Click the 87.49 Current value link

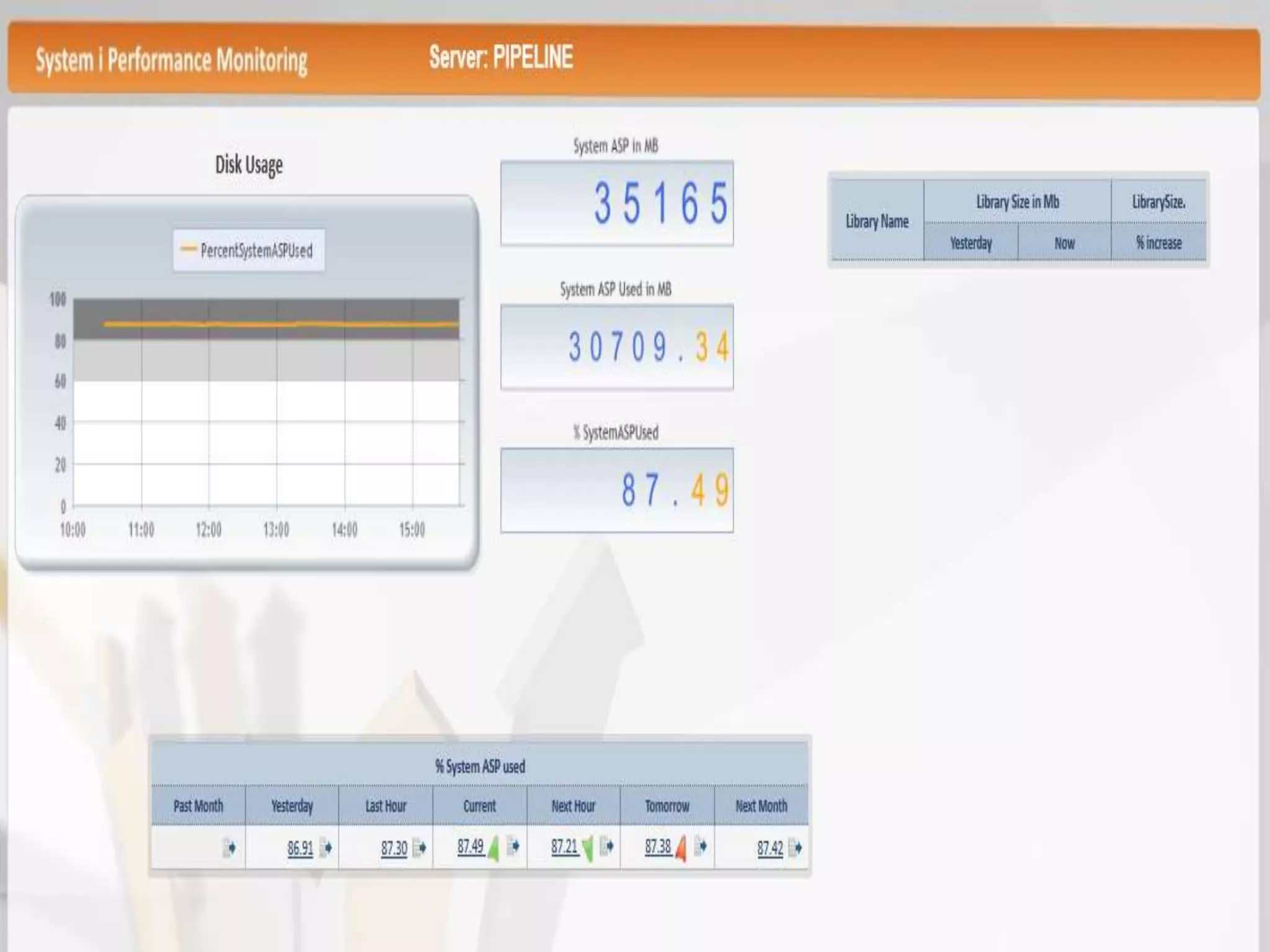pyautogui.click(x=470, y=847)
